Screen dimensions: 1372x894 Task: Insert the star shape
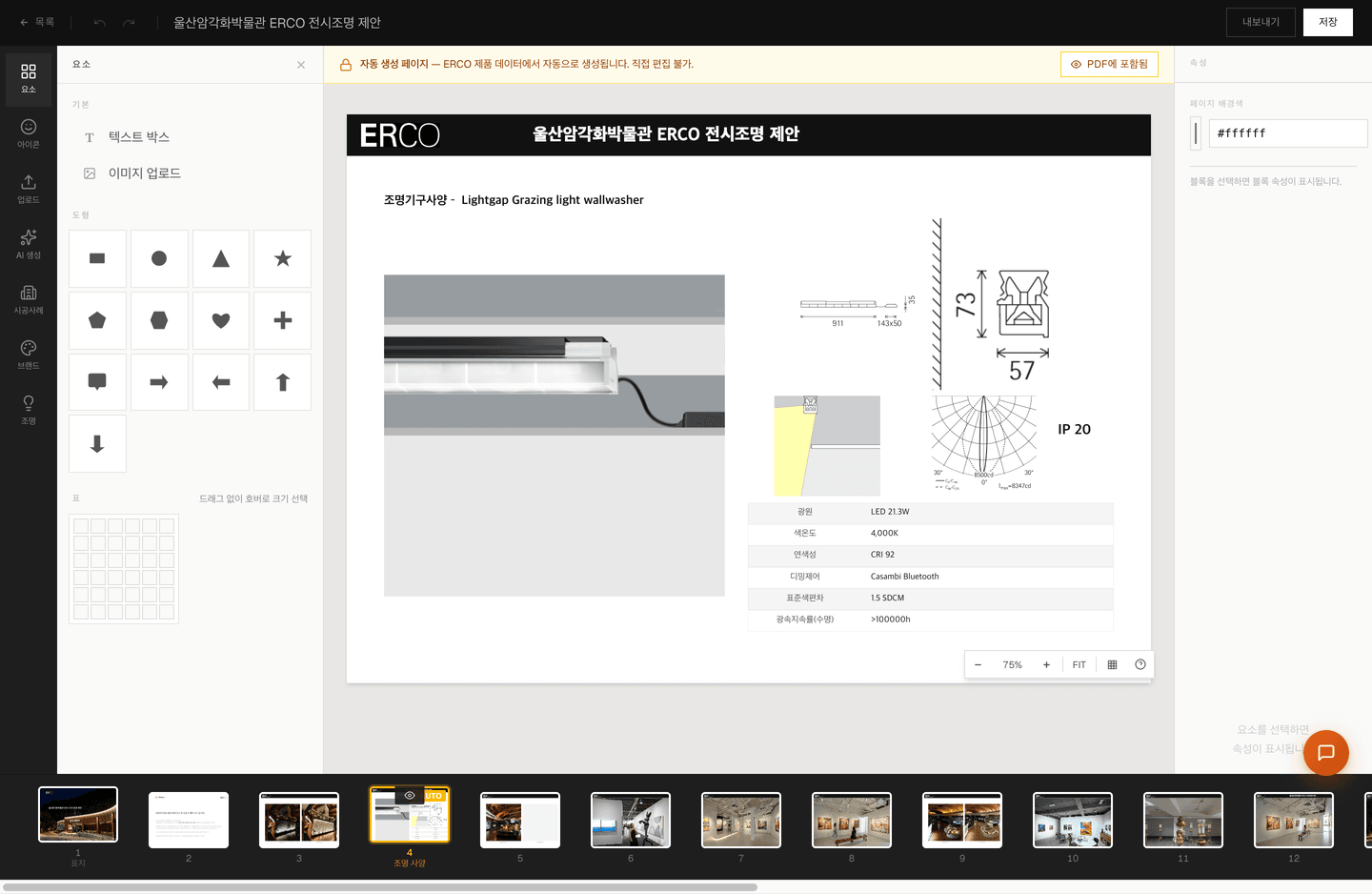click(283, 258)
